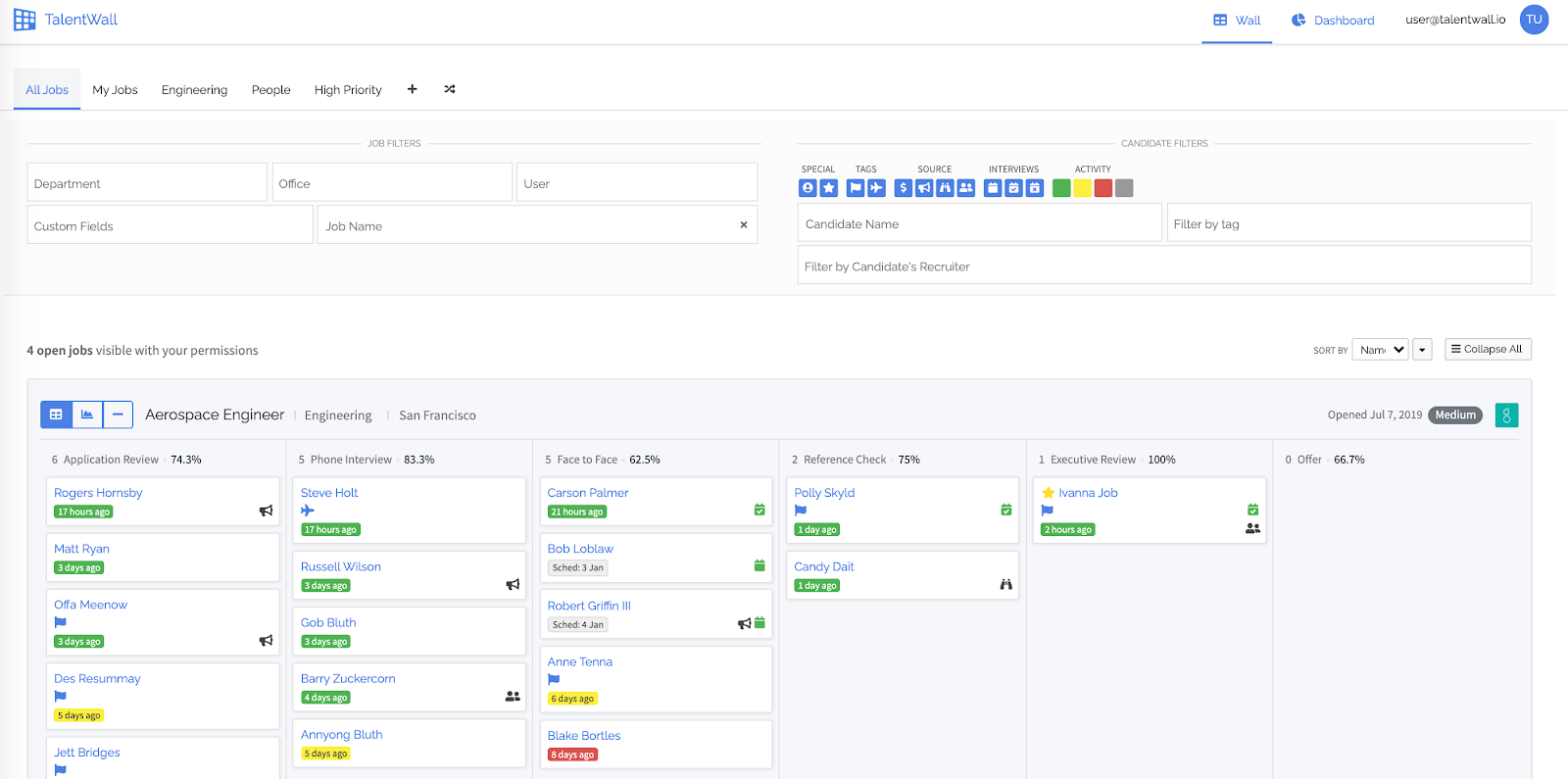1568x779 pixels.
Task: Toggle sort direction arrow button
Action: [1423, 350]
